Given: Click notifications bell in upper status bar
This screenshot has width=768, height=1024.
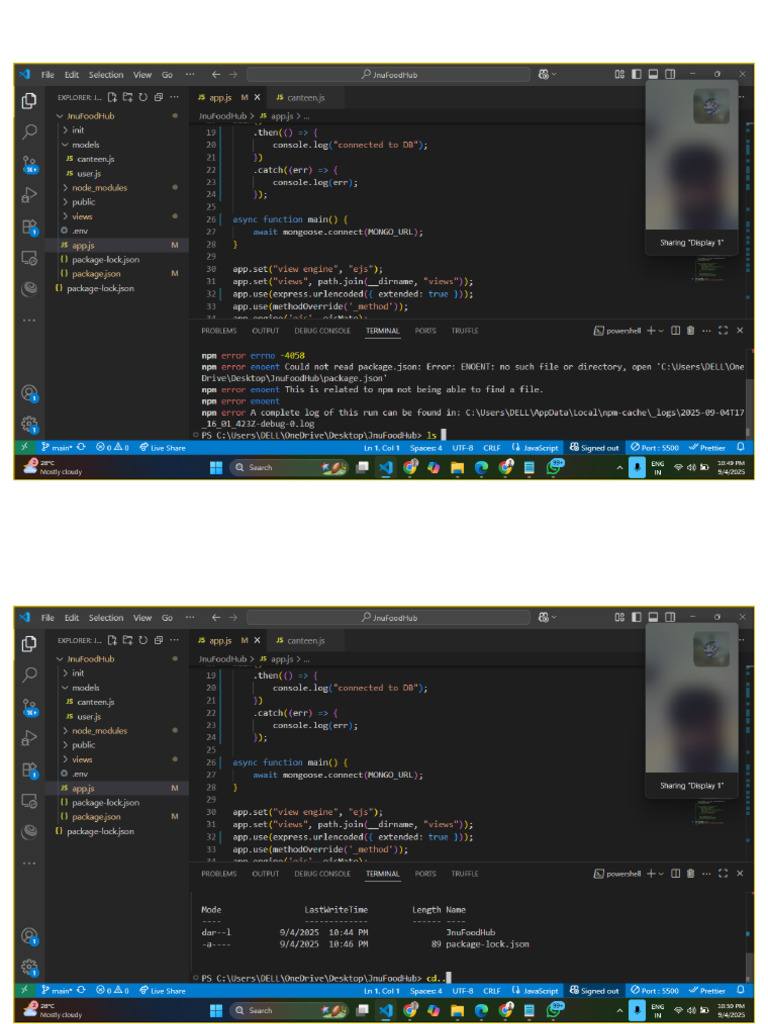Looking at the screenshot, I should click(x=741, y=447).
